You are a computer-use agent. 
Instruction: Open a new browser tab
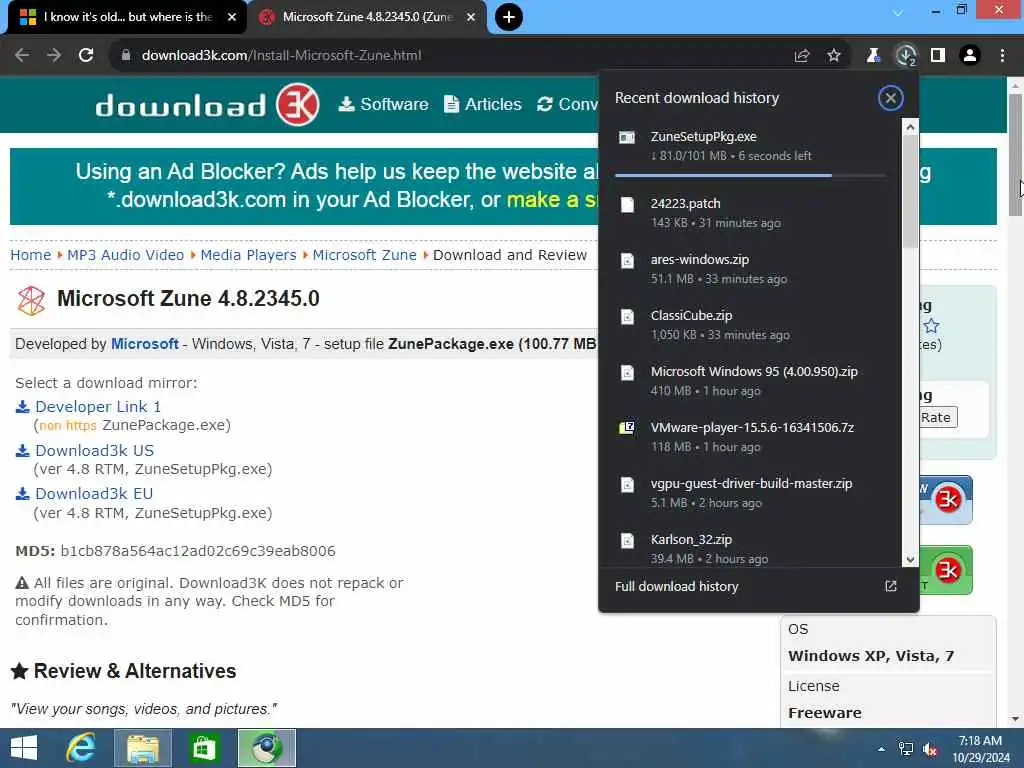point(509,17)
